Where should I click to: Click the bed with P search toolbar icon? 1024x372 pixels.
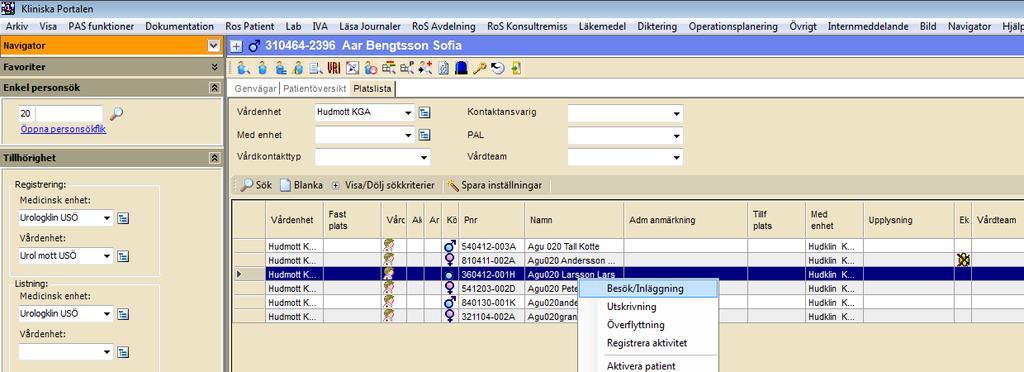[x=407, y=68]
